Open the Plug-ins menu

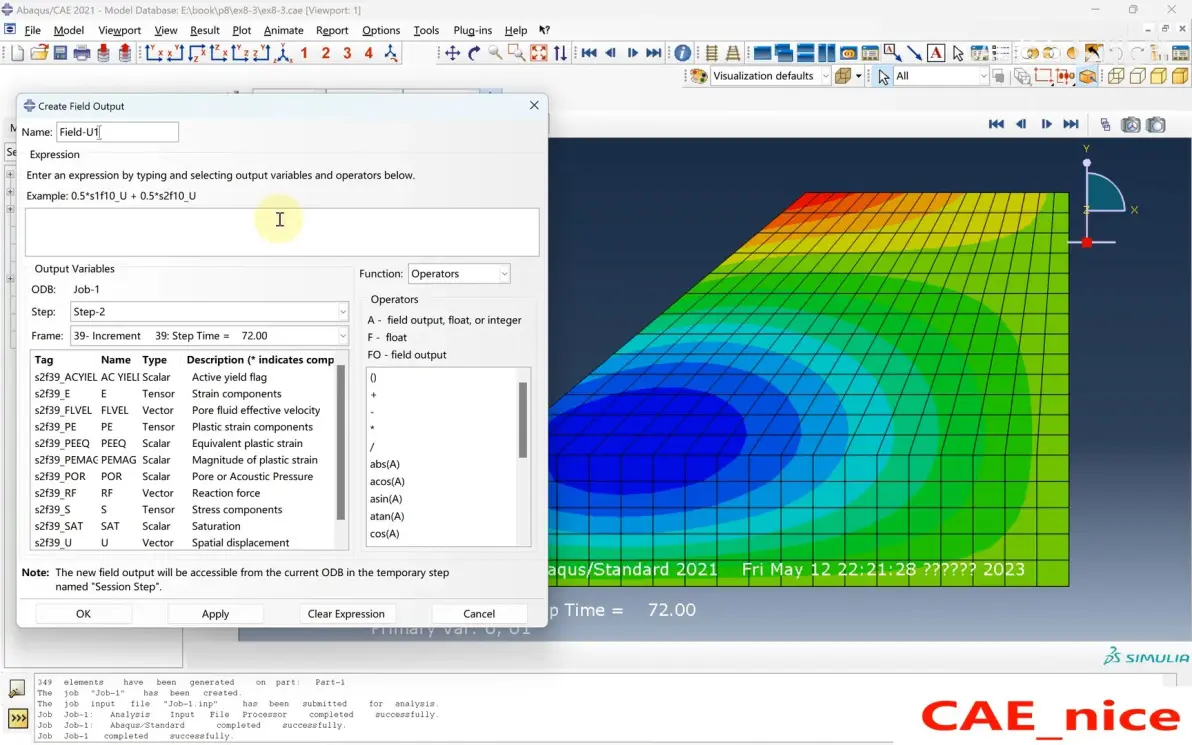coord(472,30)
